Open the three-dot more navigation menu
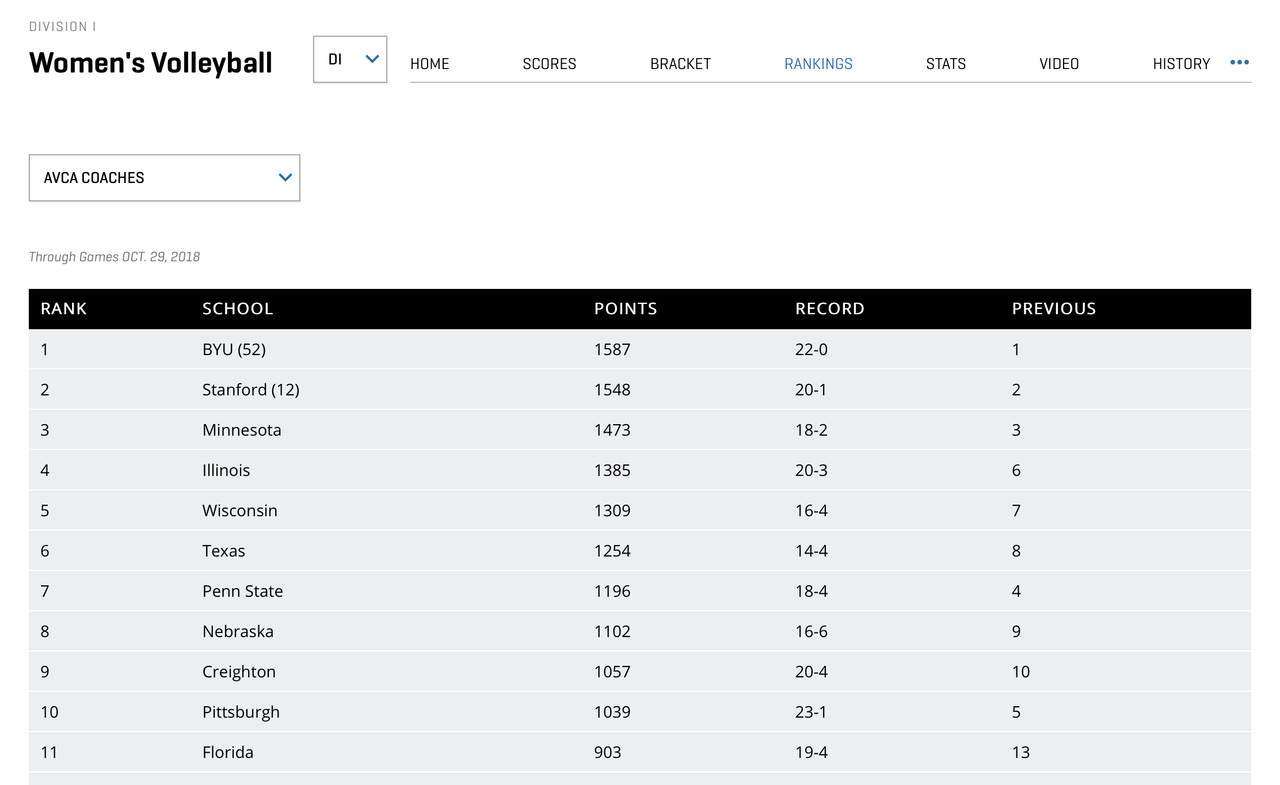1280x785 pixels. (x=1240, y=63)
